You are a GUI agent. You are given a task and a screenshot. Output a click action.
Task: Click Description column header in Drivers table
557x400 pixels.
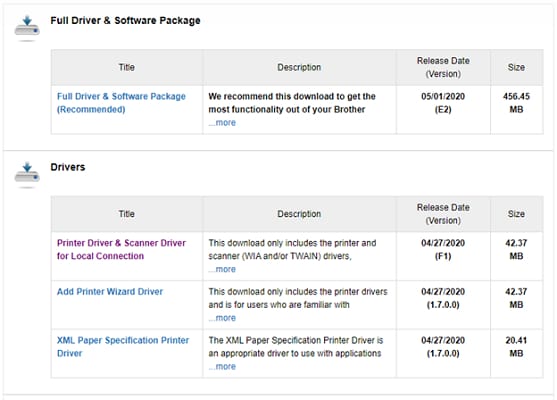[299, 214]
